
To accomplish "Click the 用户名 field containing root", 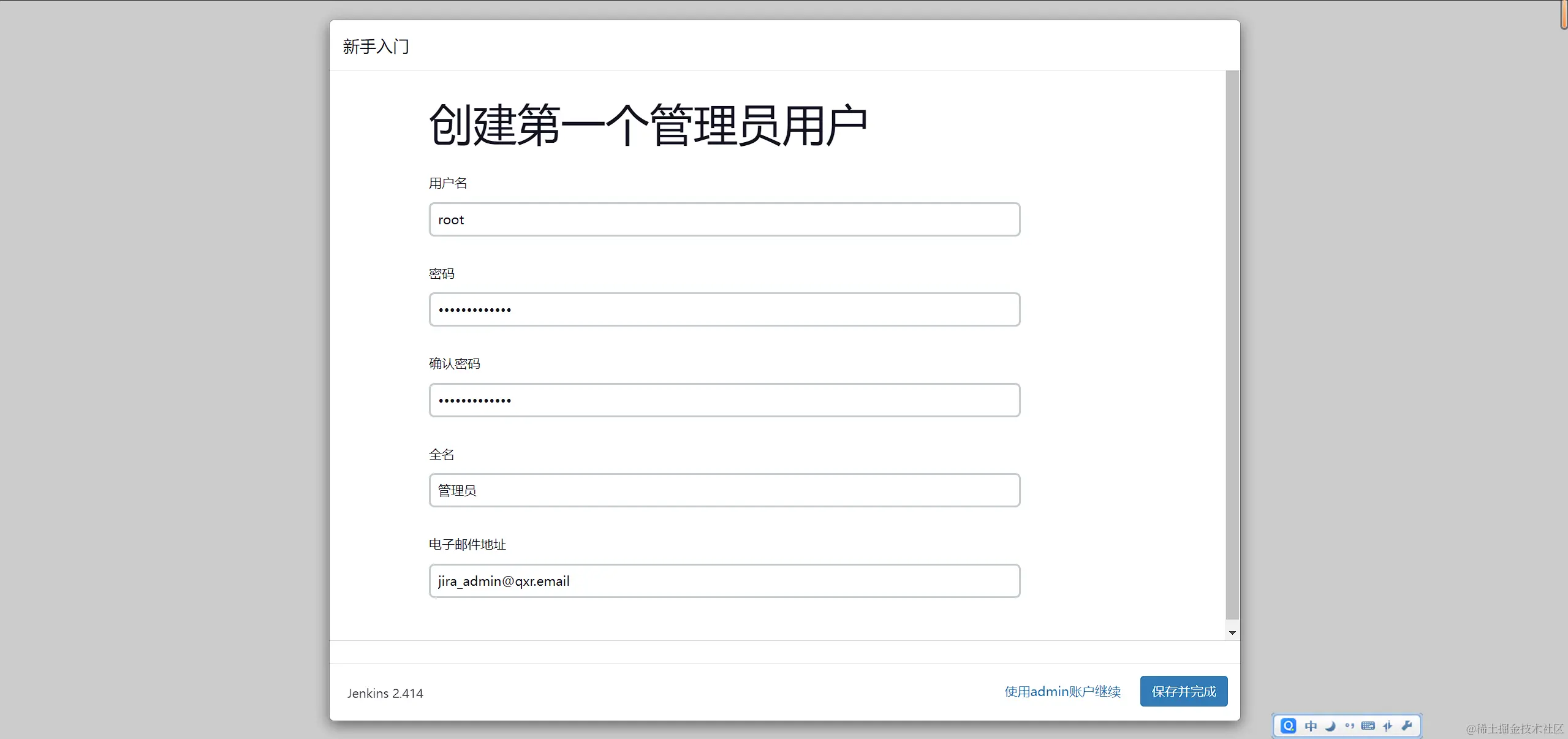I will [724, 219].
